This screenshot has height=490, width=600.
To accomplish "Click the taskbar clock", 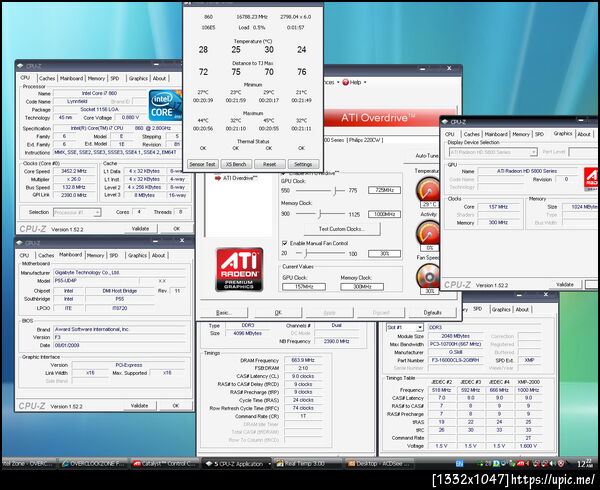I will tap(586, 464).
